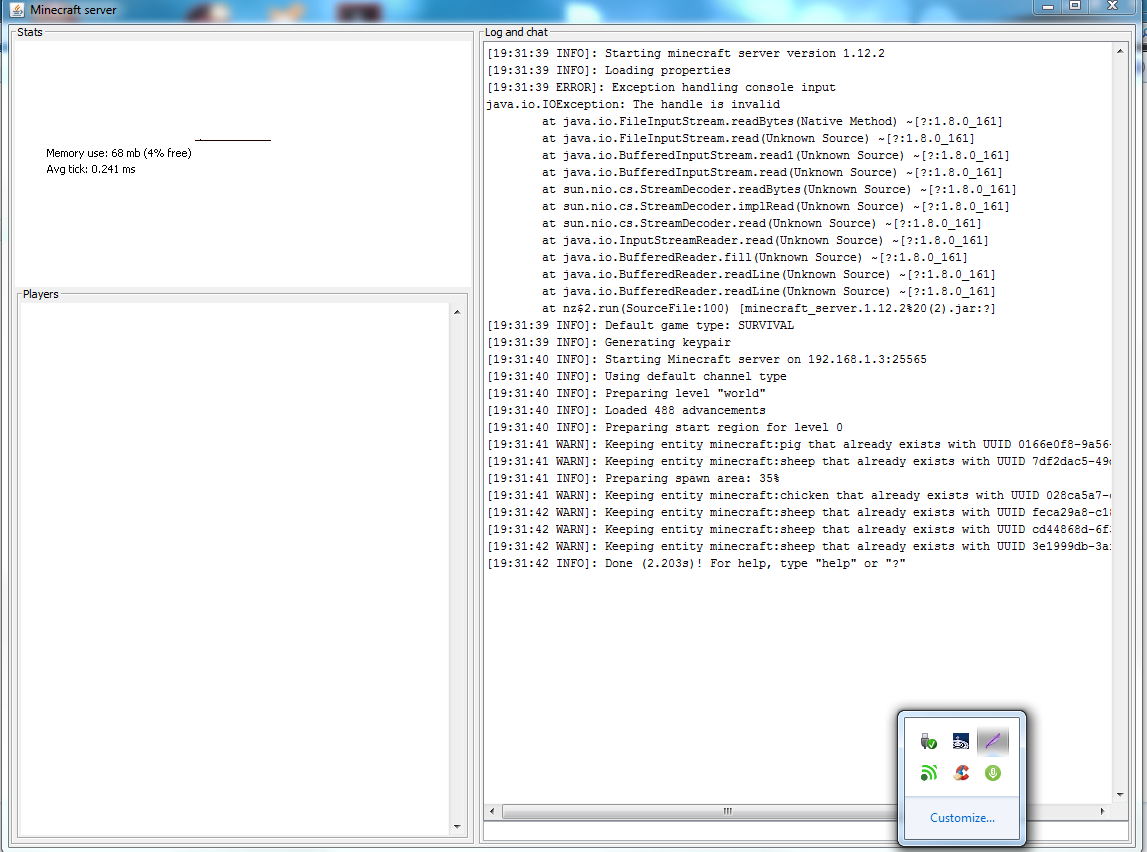The height and width of the screenshot is (852, 1147).
Task: Click the Java icon in Minecraft server title bar
Action: [x=17, y=10]
